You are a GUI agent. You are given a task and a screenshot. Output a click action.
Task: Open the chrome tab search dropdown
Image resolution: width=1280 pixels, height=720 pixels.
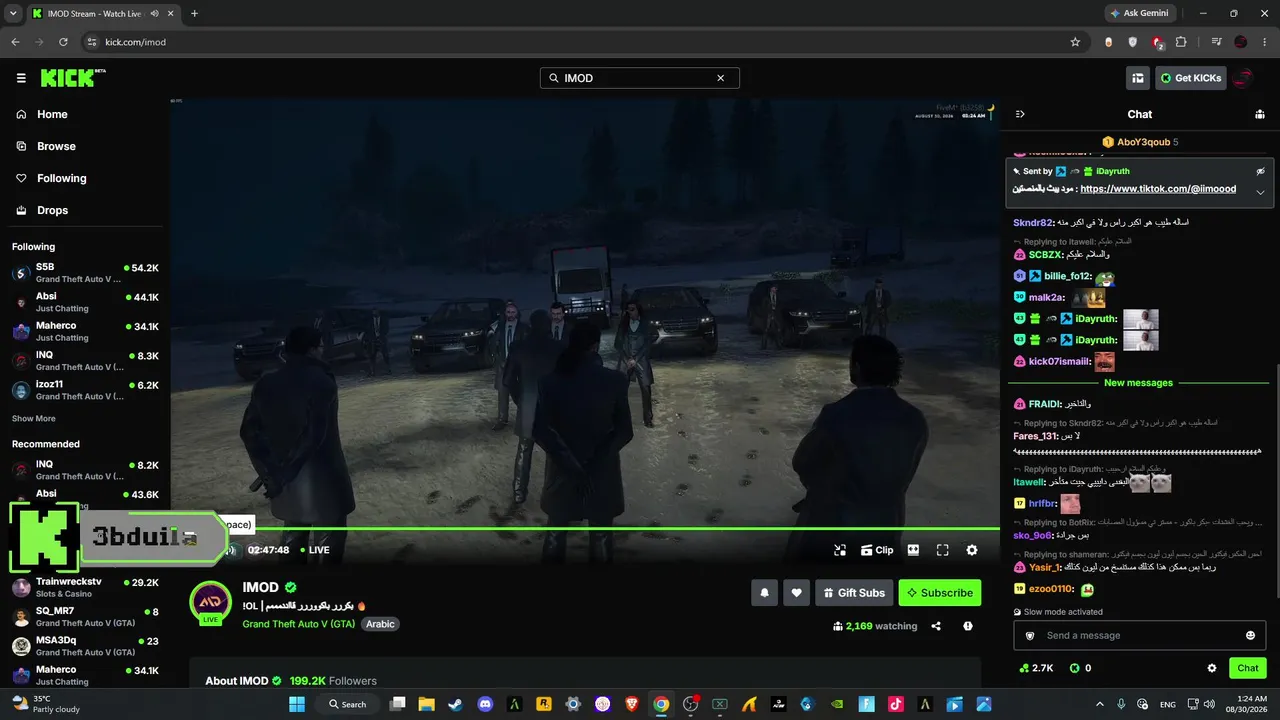tap(13, 13)
